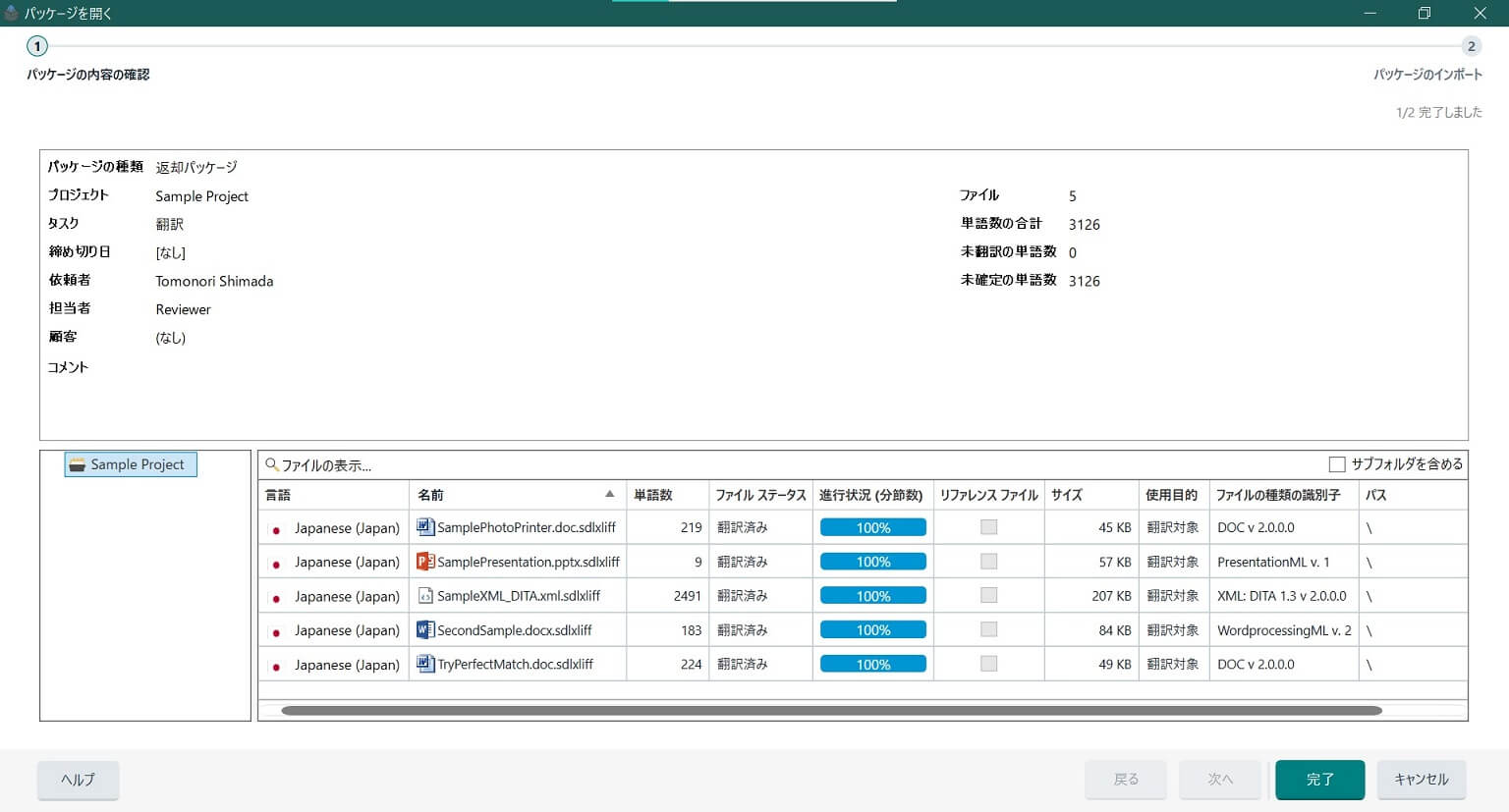
Task: Click the search magnifier icon in file filter
Action: [x=272, y=465]
